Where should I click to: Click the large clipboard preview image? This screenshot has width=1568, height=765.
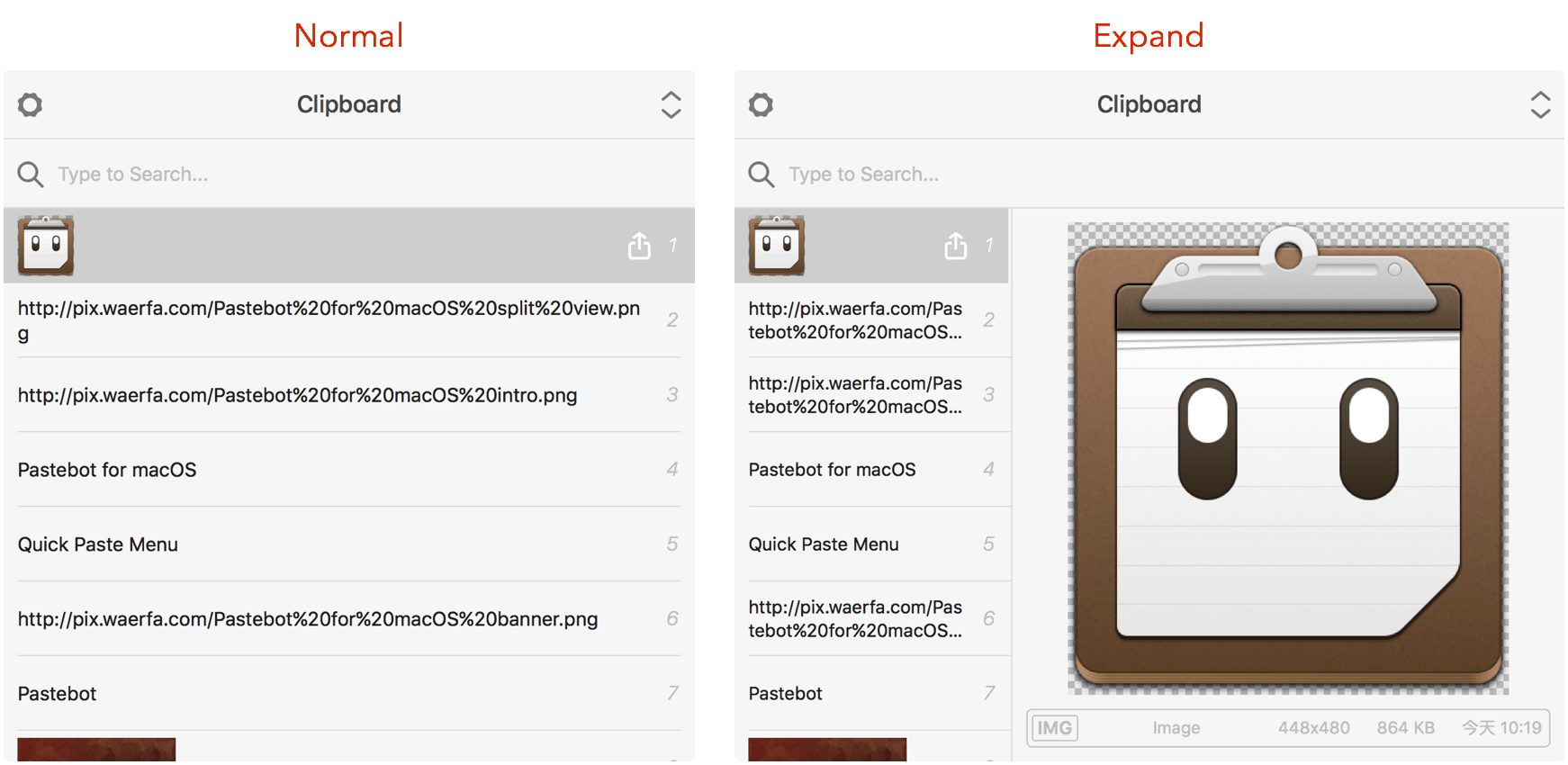(x=1288, y=458)
